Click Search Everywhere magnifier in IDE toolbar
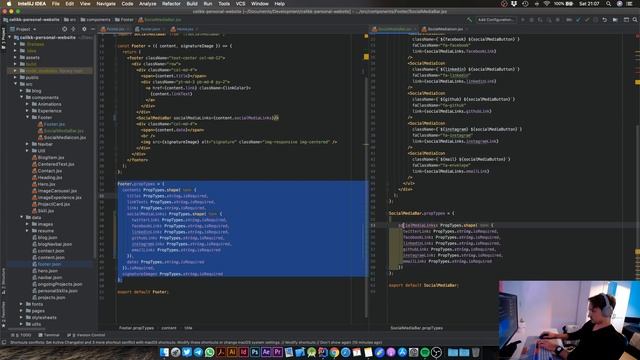The height and width of the screenshot is (360, 640). (x=635, y=20)
